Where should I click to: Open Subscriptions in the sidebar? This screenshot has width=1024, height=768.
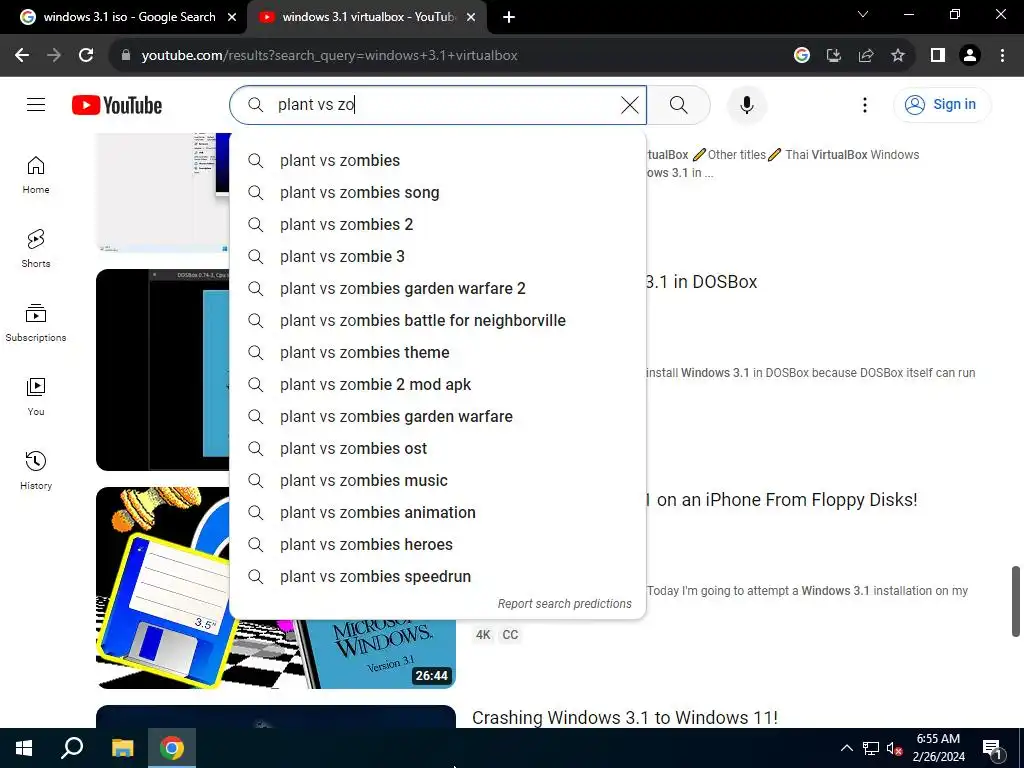(36, 323)
